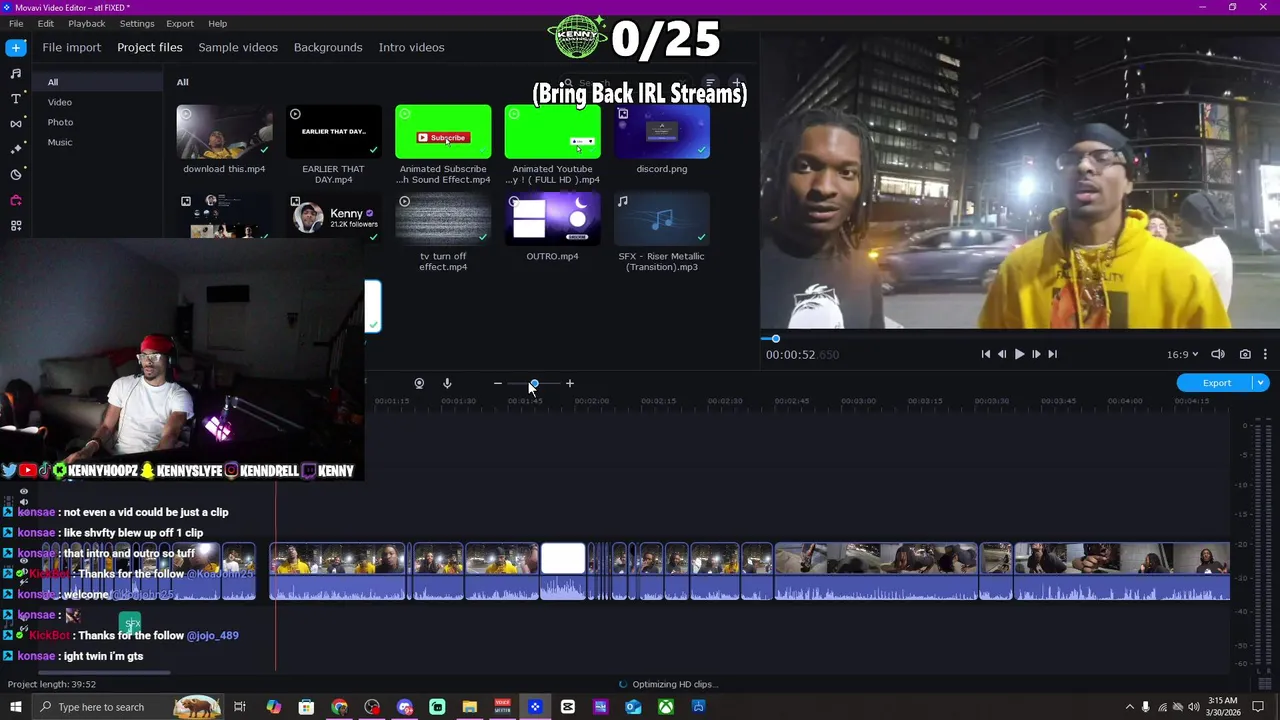The image size is (1280, 720).
Task: Select Animated Youtube FULL HD .mp4 thumbnail
Action: tap(552, 132)
